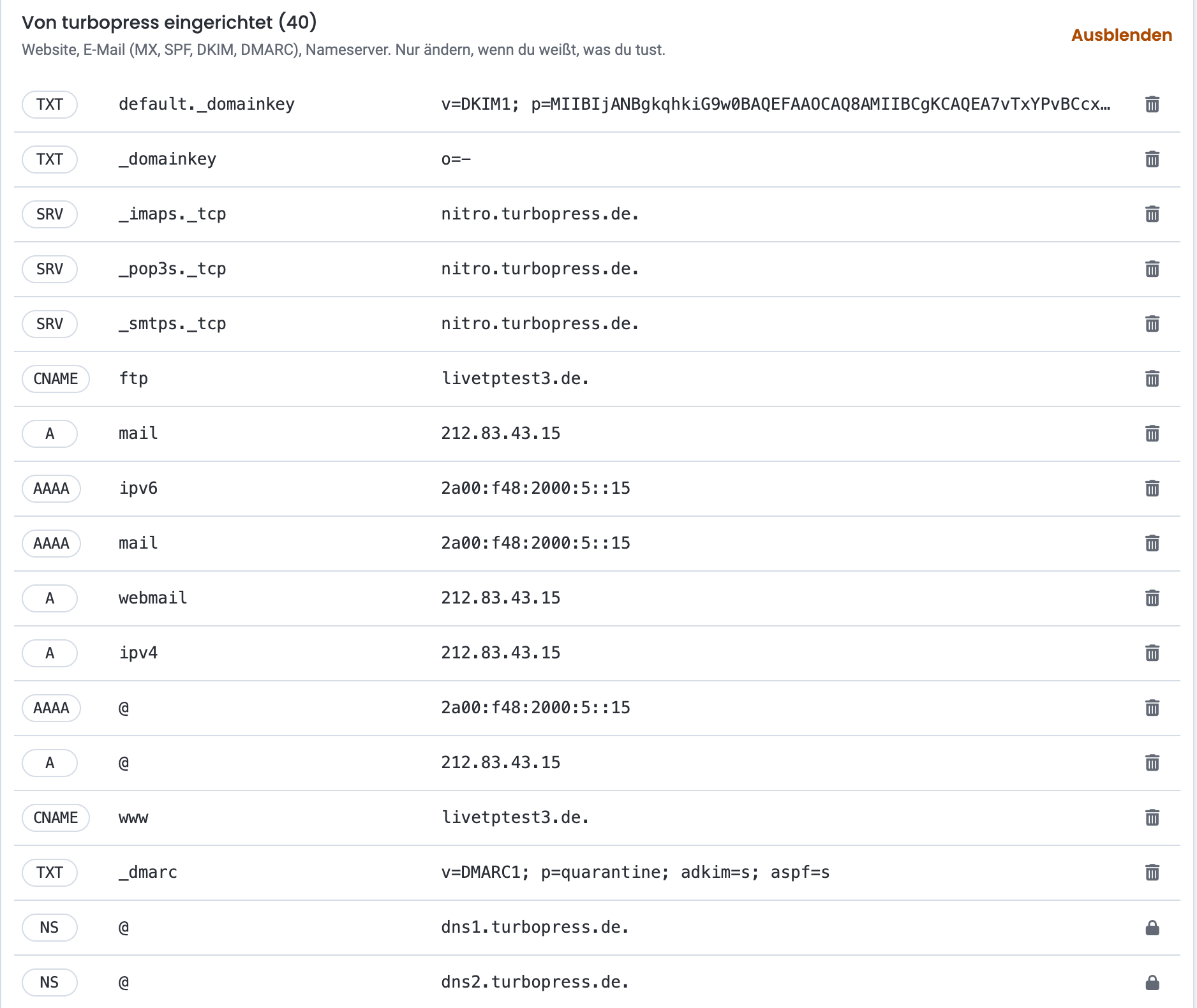Delete the webmail A record
This screenshot has height=1008, width=1197.
pos(1152,598)
